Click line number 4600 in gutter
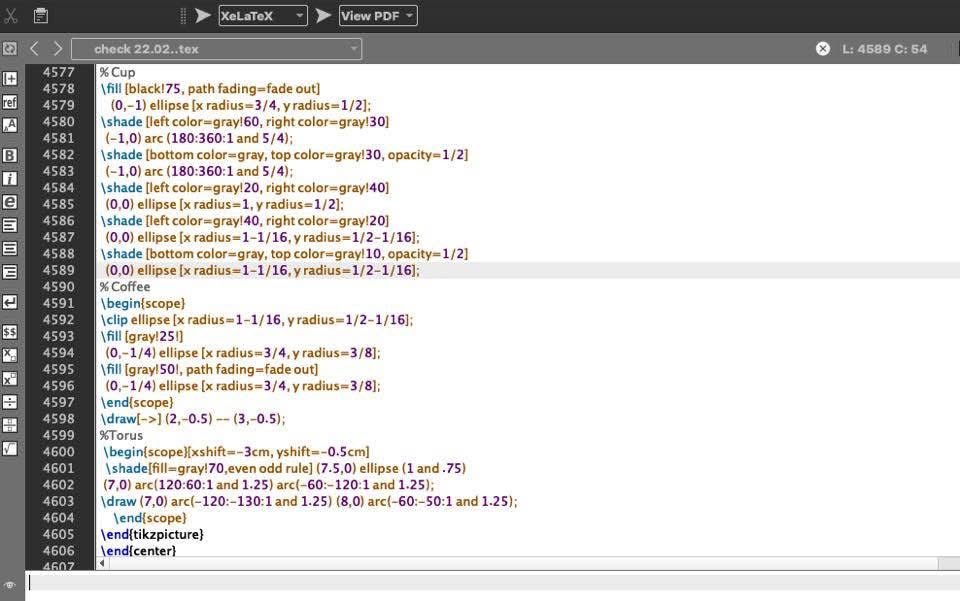 point(59,452)
